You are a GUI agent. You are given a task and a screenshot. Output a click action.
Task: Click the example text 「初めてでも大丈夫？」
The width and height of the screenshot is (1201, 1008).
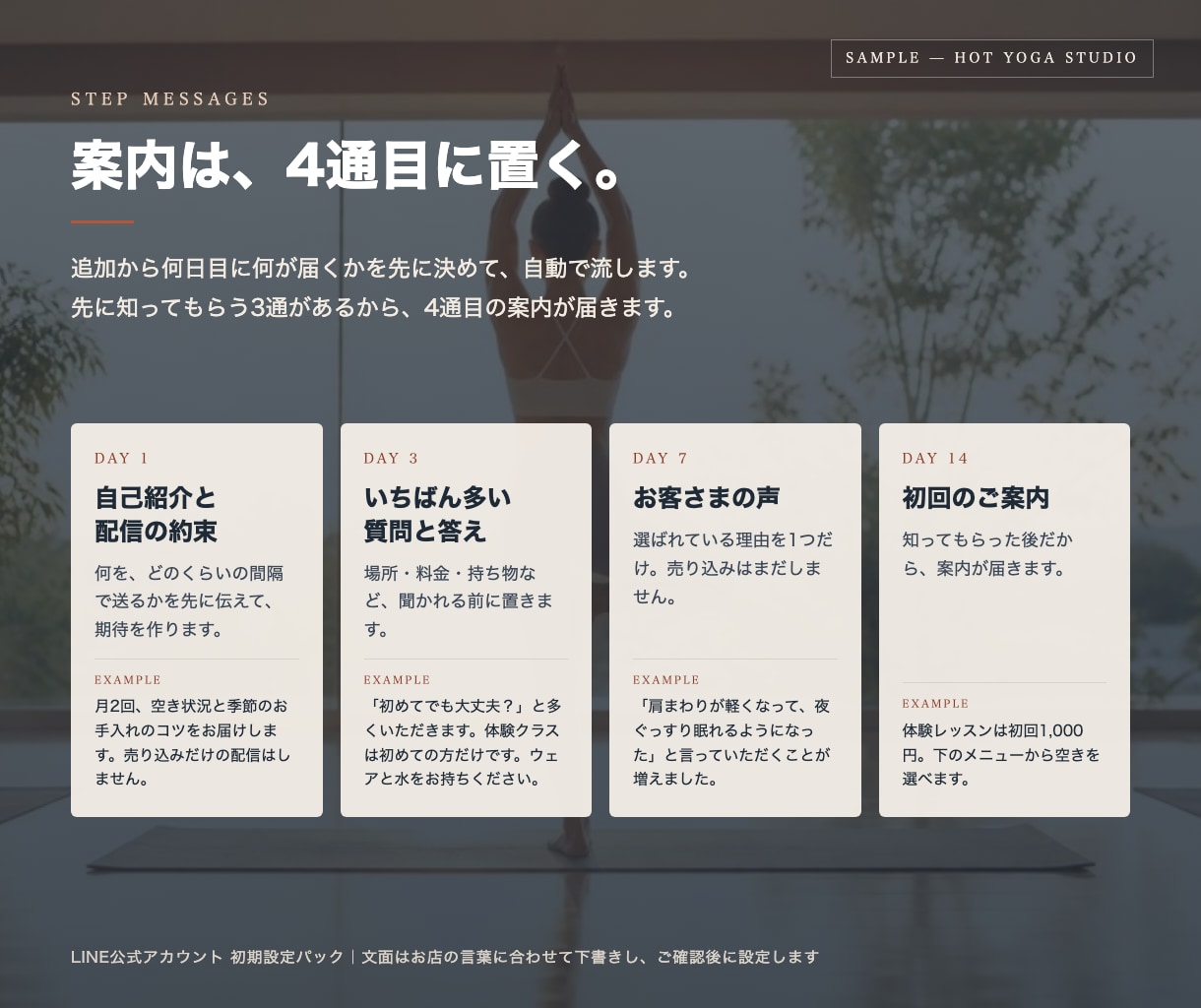click(x=463, y=742)
